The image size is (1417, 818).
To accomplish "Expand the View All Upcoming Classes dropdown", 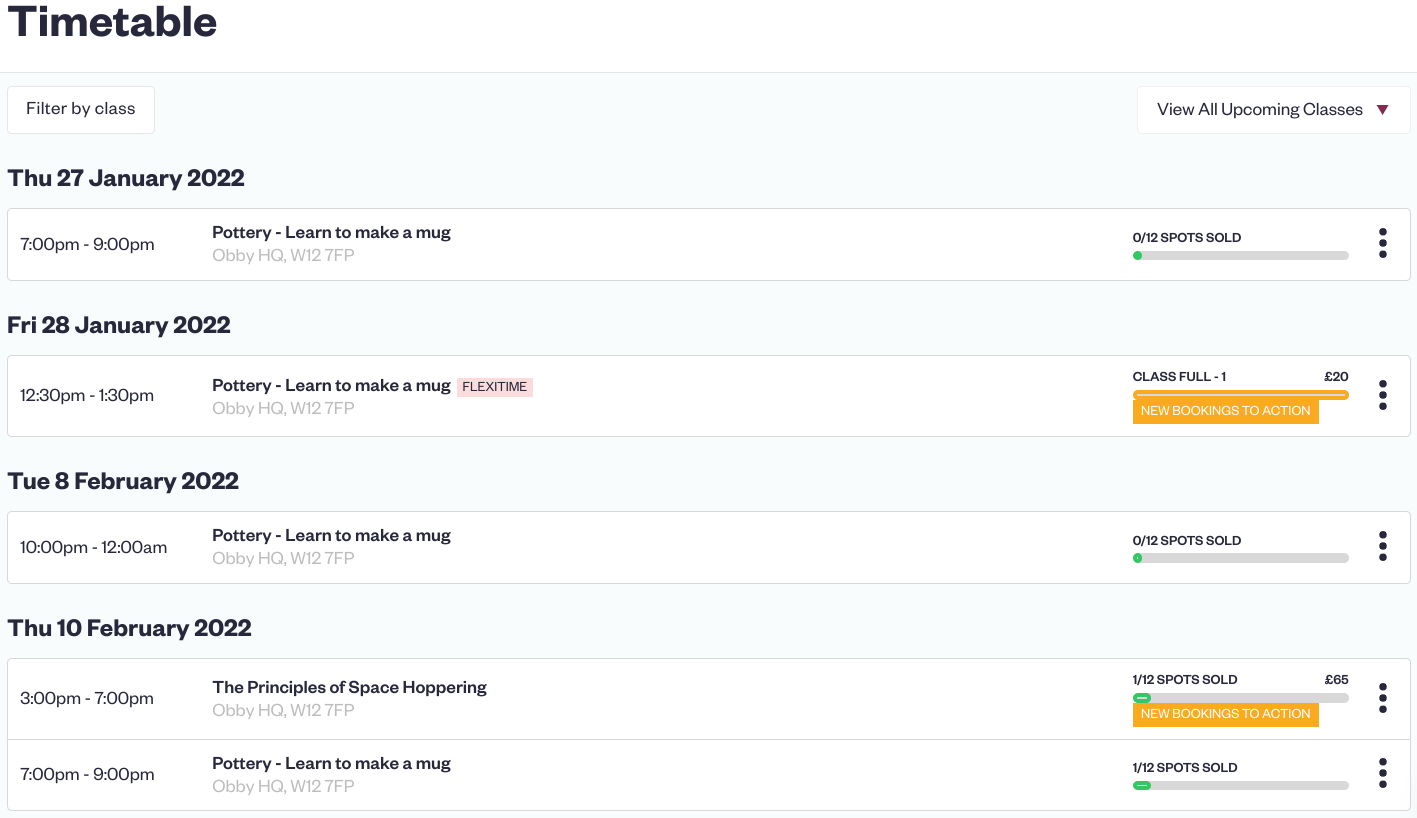I will 1273,110.
